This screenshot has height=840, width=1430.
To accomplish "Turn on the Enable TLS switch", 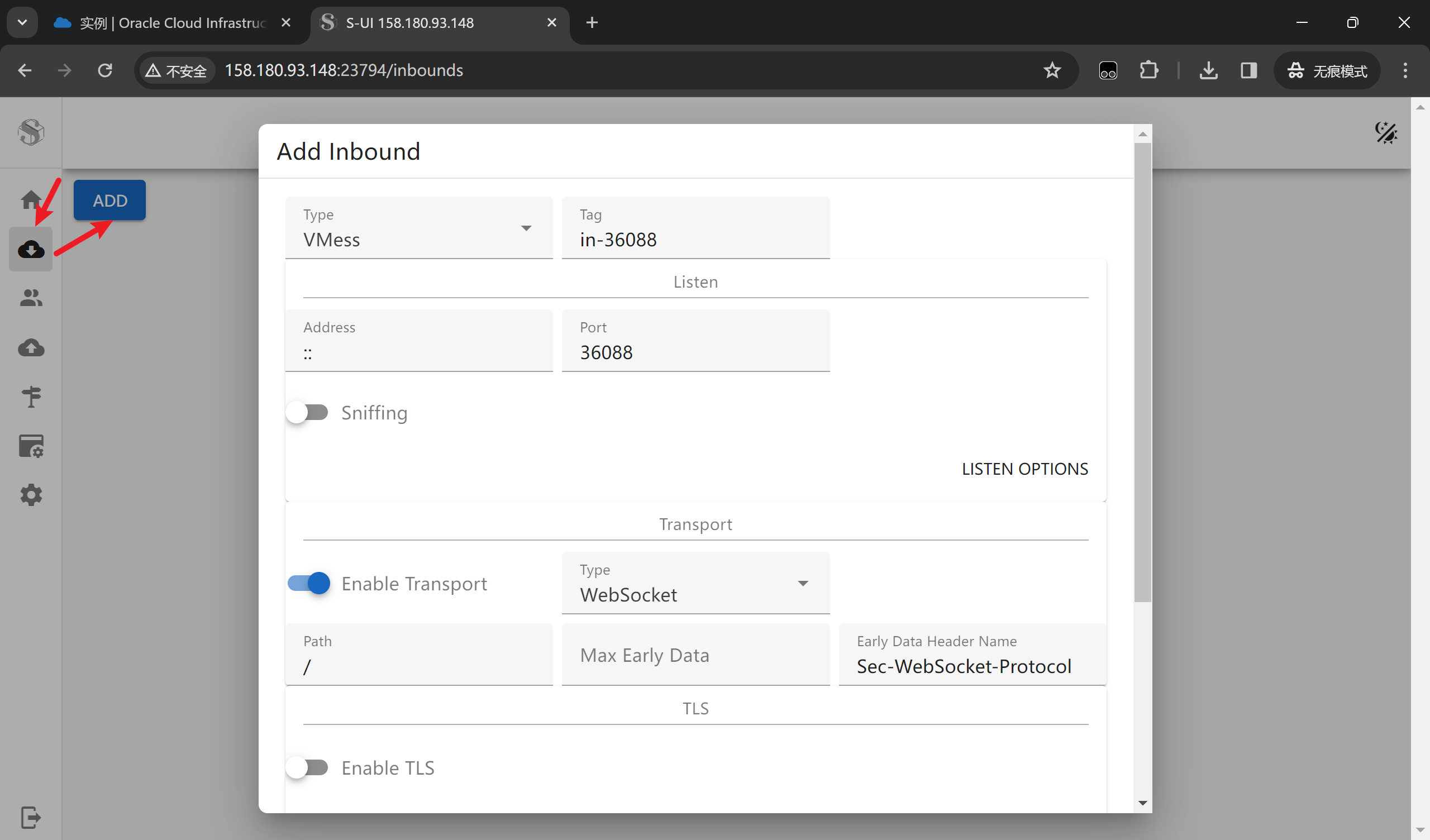I will (x=307, y=767).
